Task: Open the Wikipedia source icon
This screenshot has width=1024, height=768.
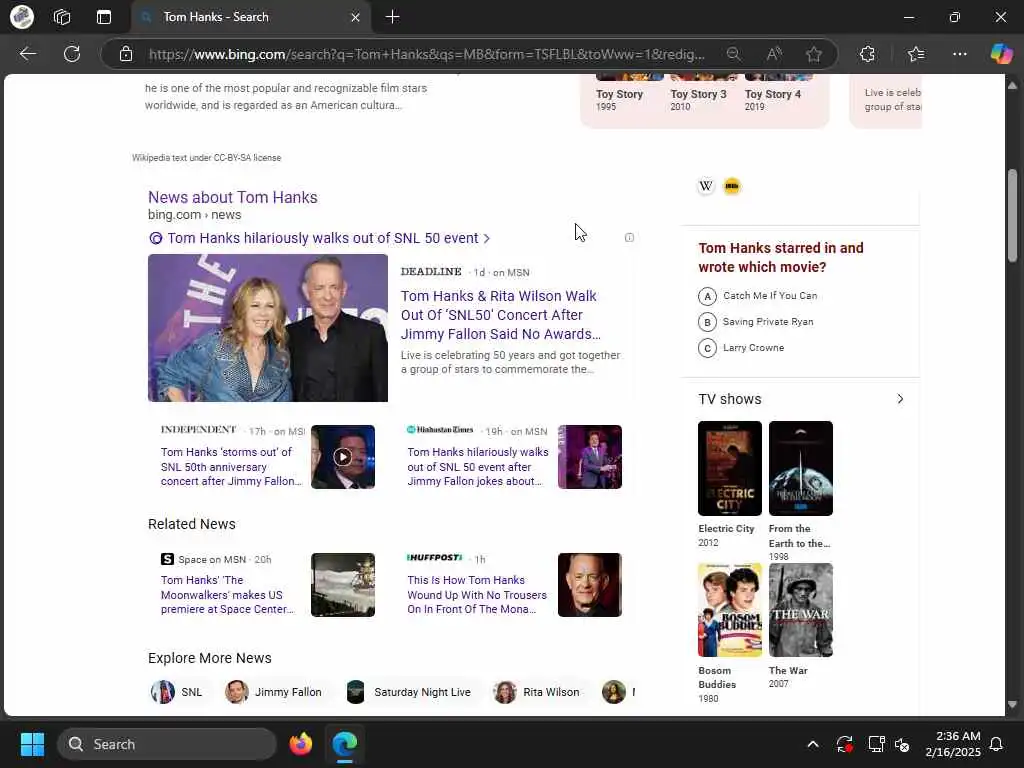Action: coord(706,186)
